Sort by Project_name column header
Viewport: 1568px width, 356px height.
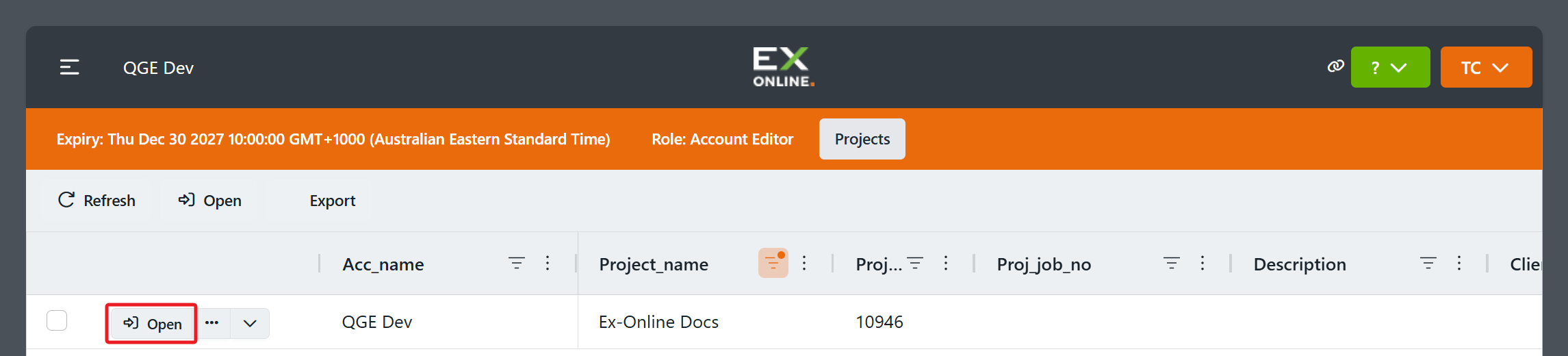[654, 264]
